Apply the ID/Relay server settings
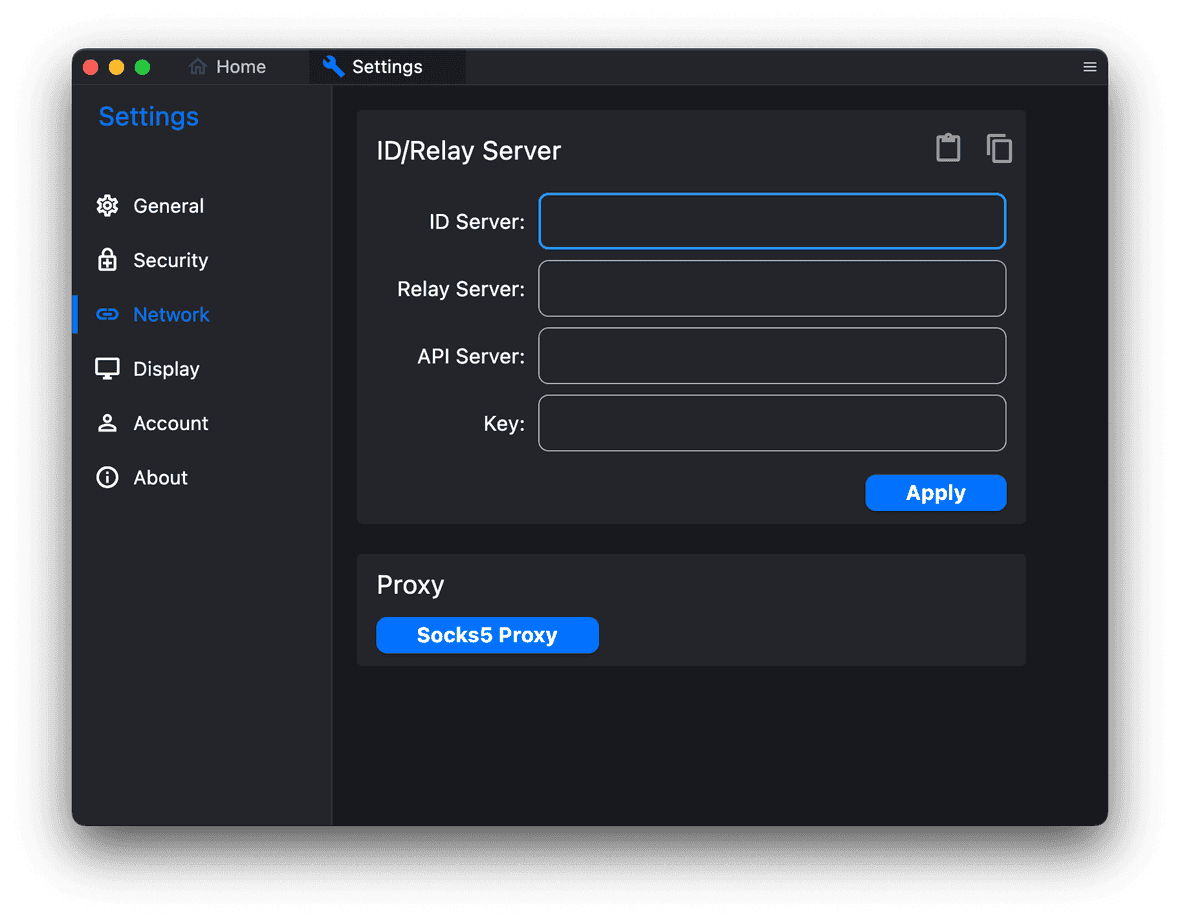The width and height of the screenshot is (1180, 921). (935, 492)
